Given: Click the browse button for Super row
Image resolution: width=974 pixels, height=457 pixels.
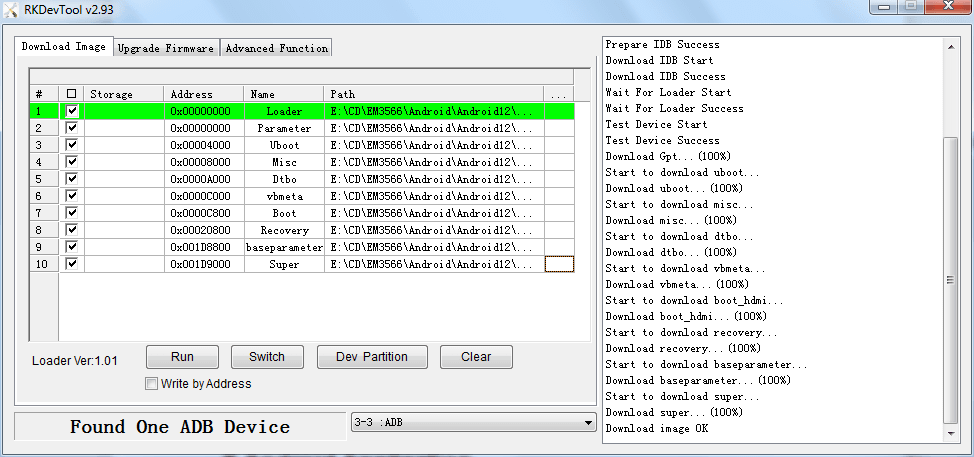Looking at the screenshot, I should 559,264.
